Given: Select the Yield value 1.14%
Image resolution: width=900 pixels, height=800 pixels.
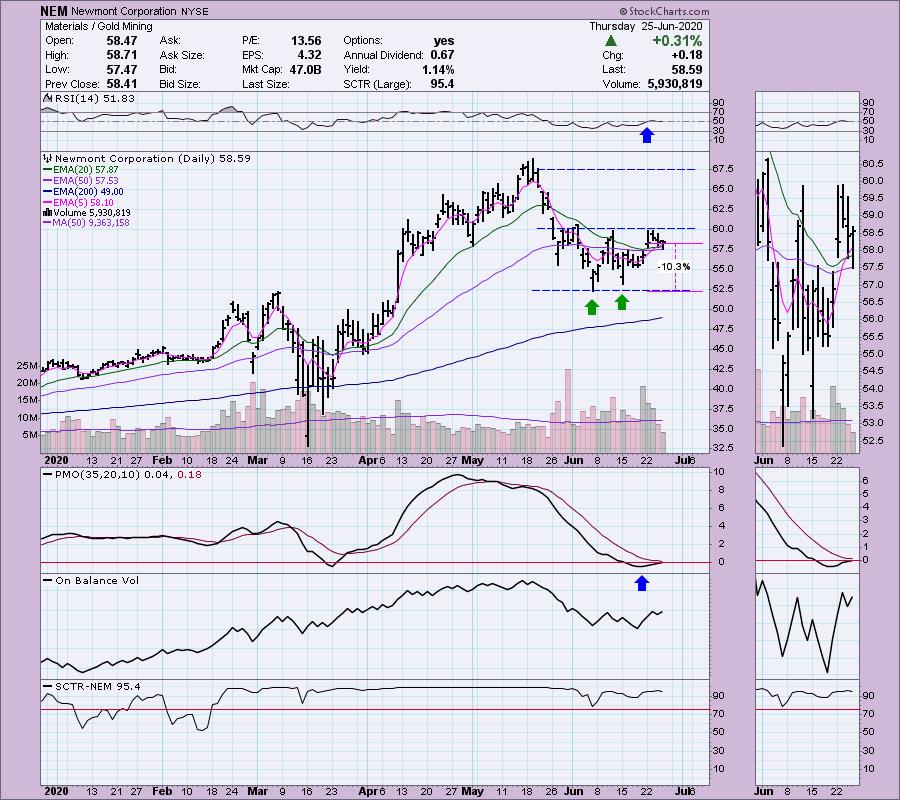Looking at the screenshot, I should click(437, 69).
